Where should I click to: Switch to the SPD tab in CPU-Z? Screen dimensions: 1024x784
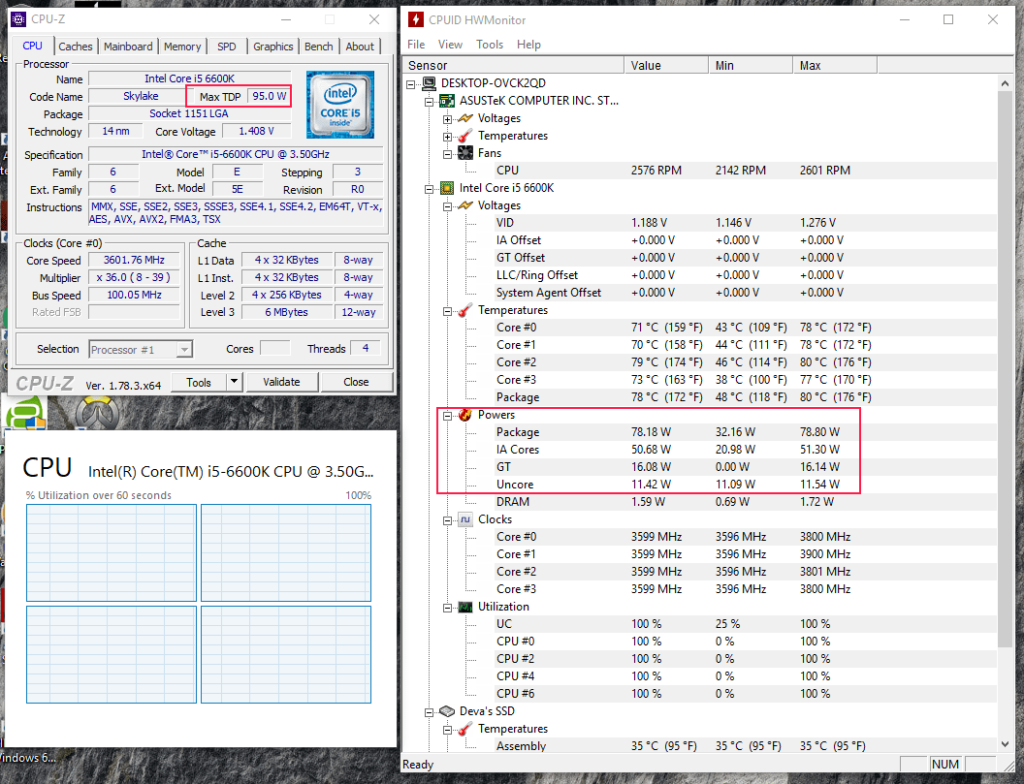click(x=226, y=46)
